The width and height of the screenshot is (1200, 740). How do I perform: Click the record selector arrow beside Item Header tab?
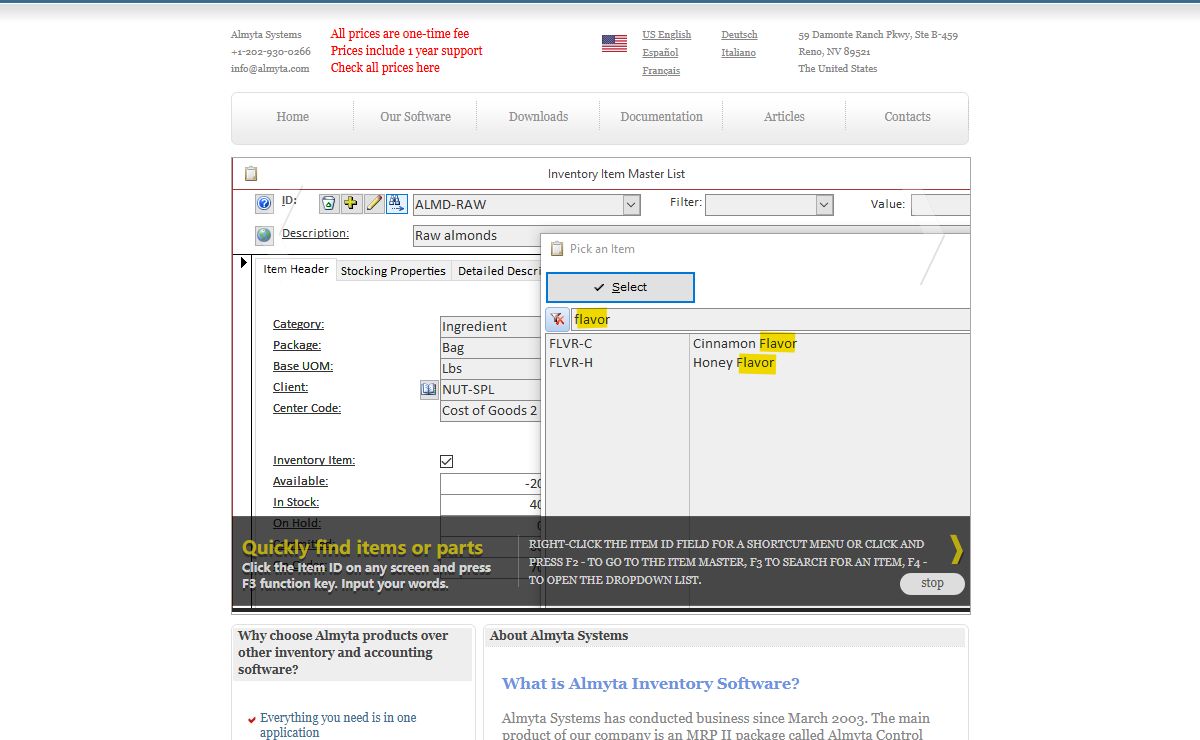click(x=245, y=262)
